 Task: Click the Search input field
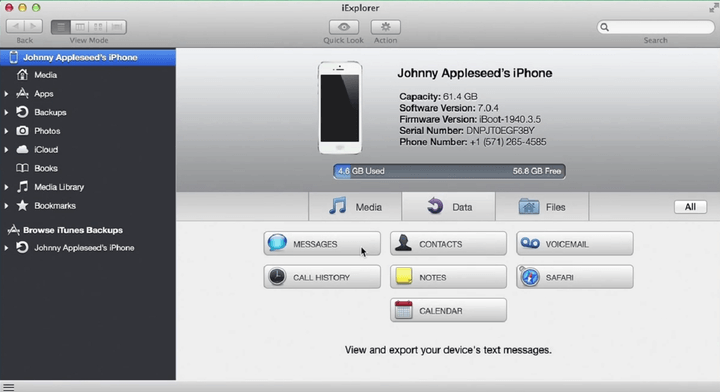[655, 27]
